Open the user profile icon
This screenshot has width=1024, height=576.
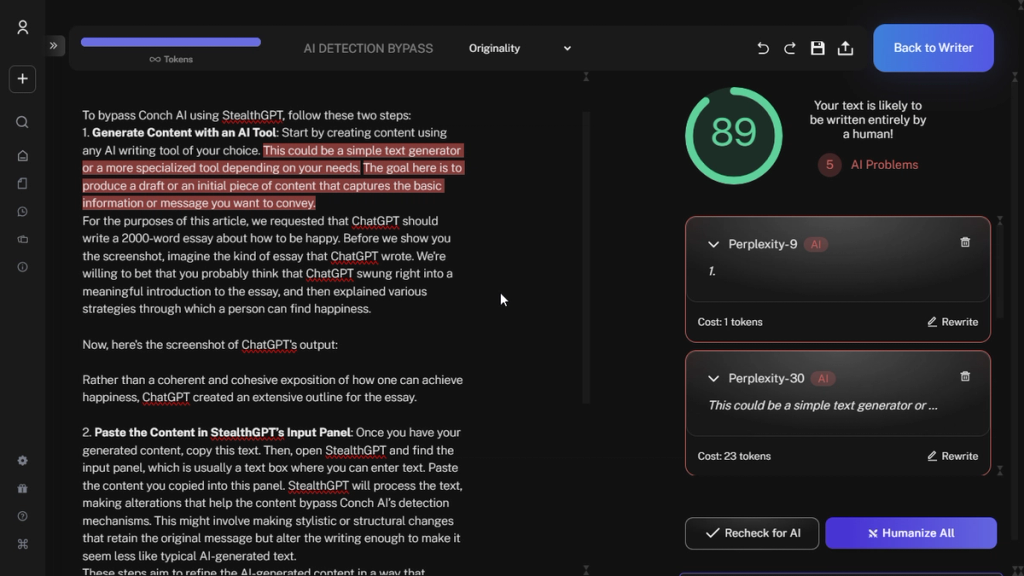tap(23, 27)
